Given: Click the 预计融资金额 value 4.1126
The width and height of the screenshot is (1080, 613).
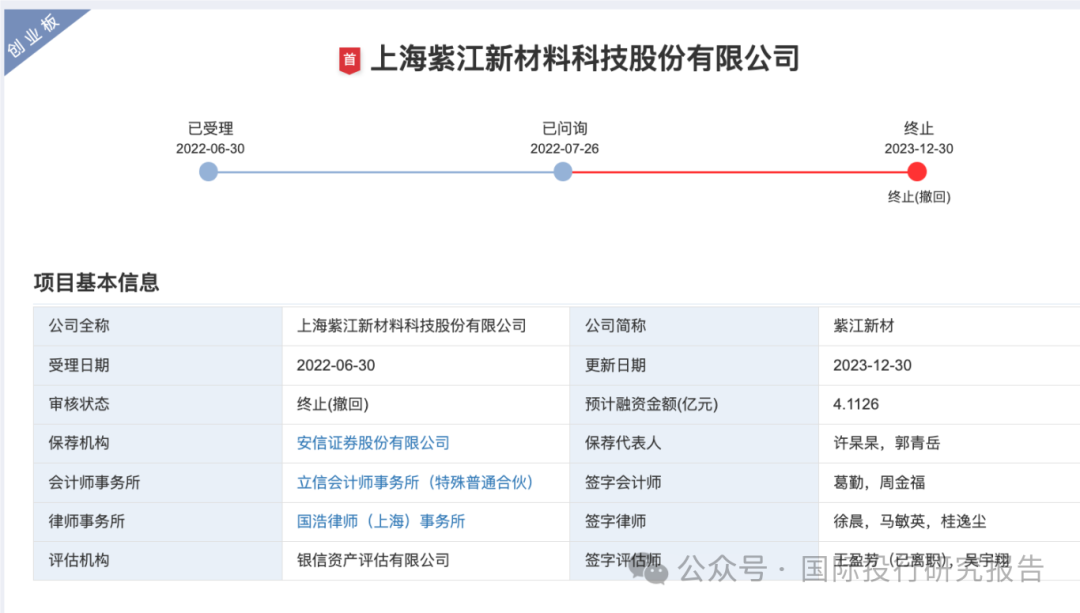Looking at the screenshot, I should tap(856, 404).
